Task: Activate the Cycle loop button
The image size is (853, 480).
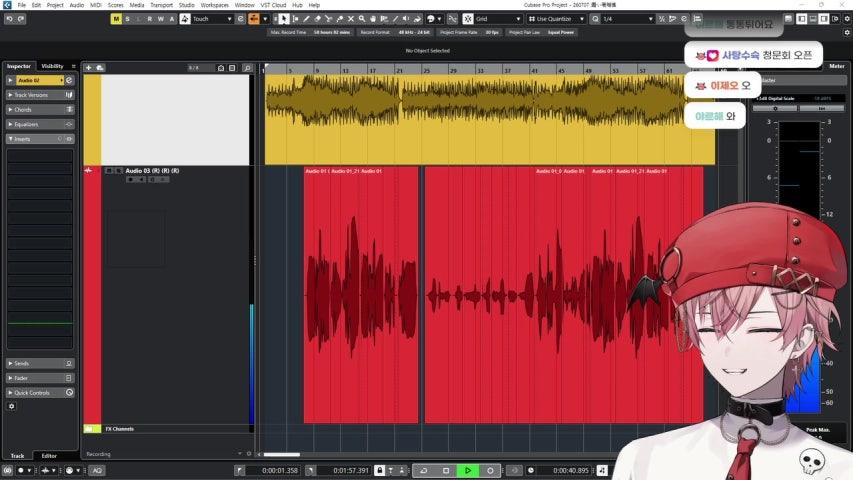Action: tap(423, 470)
